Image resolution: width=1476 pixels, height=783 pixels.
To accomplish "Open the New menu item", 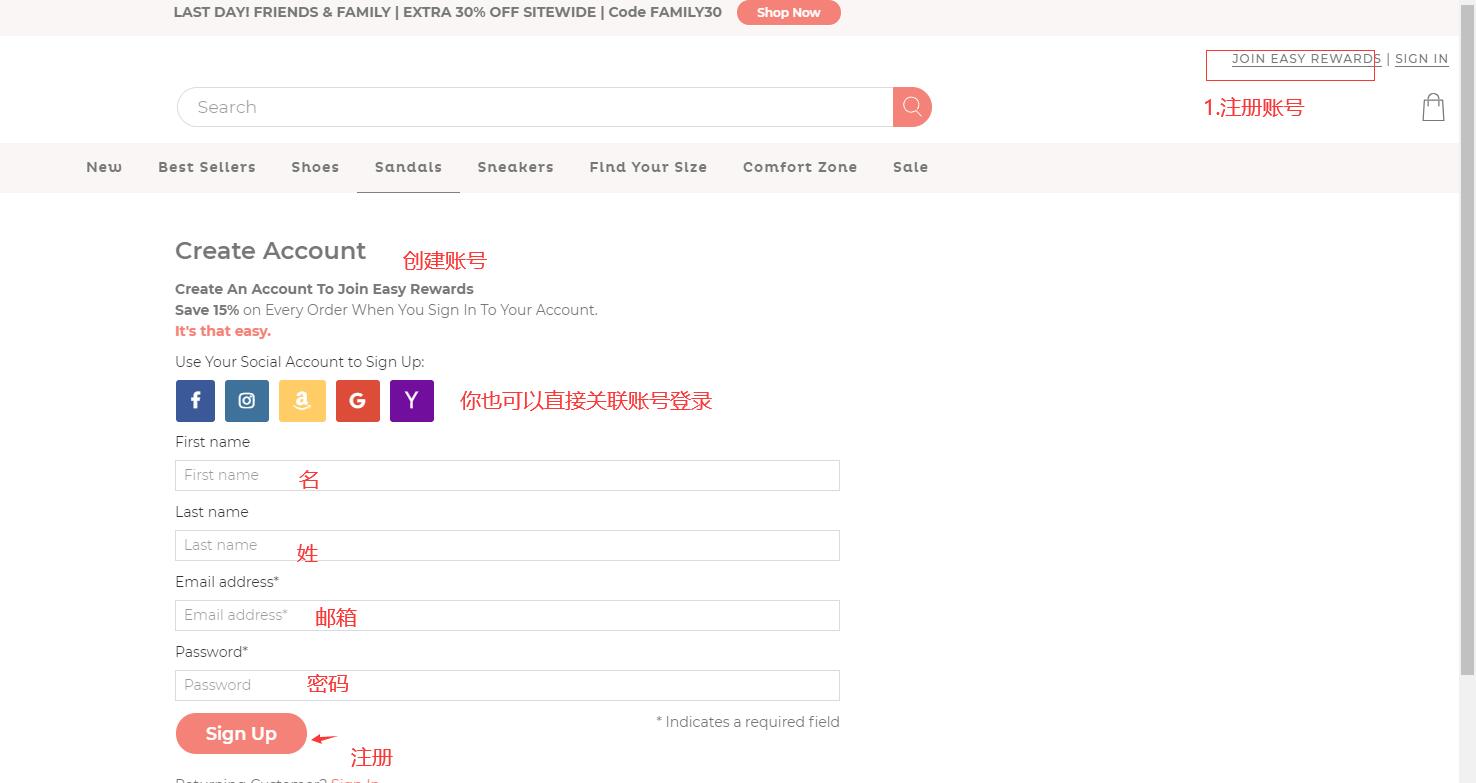I will coord(104,167).
